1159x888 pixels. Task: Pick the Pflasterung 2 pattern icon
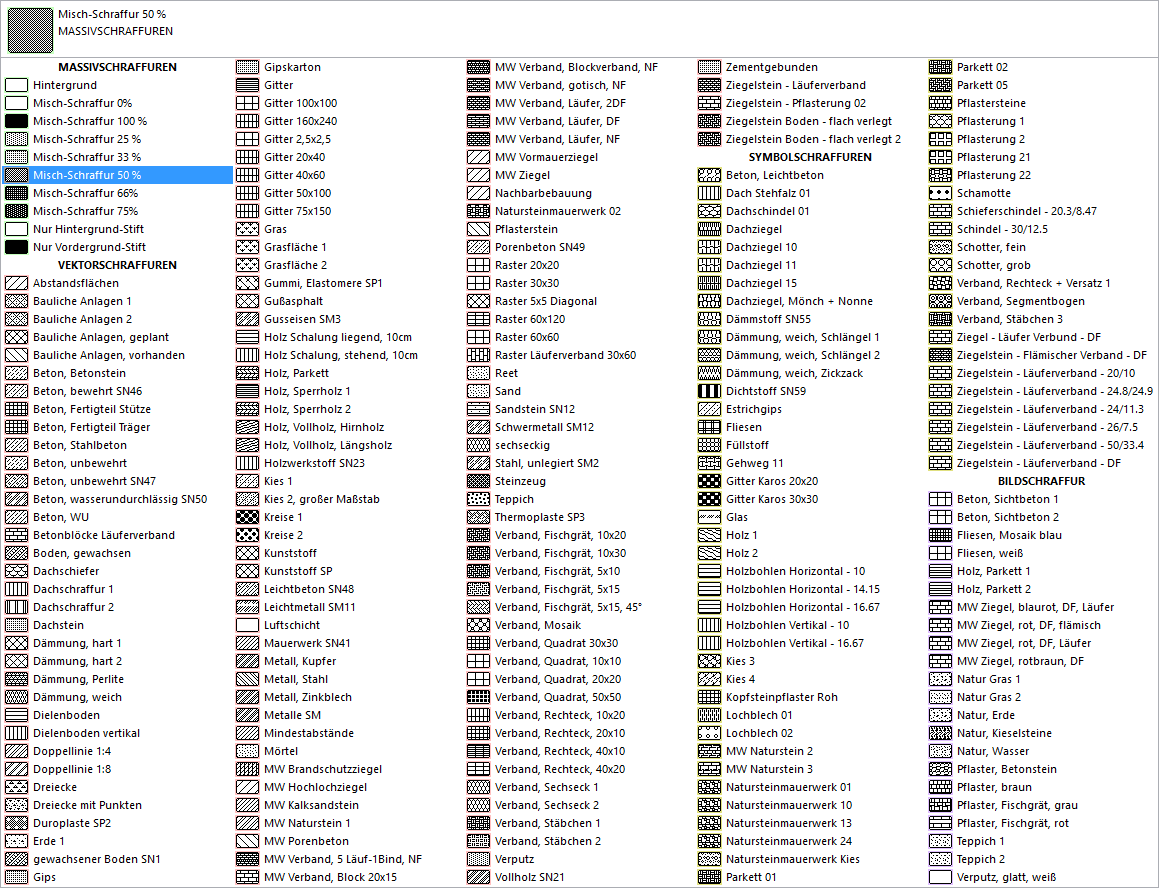coord(940,139)
